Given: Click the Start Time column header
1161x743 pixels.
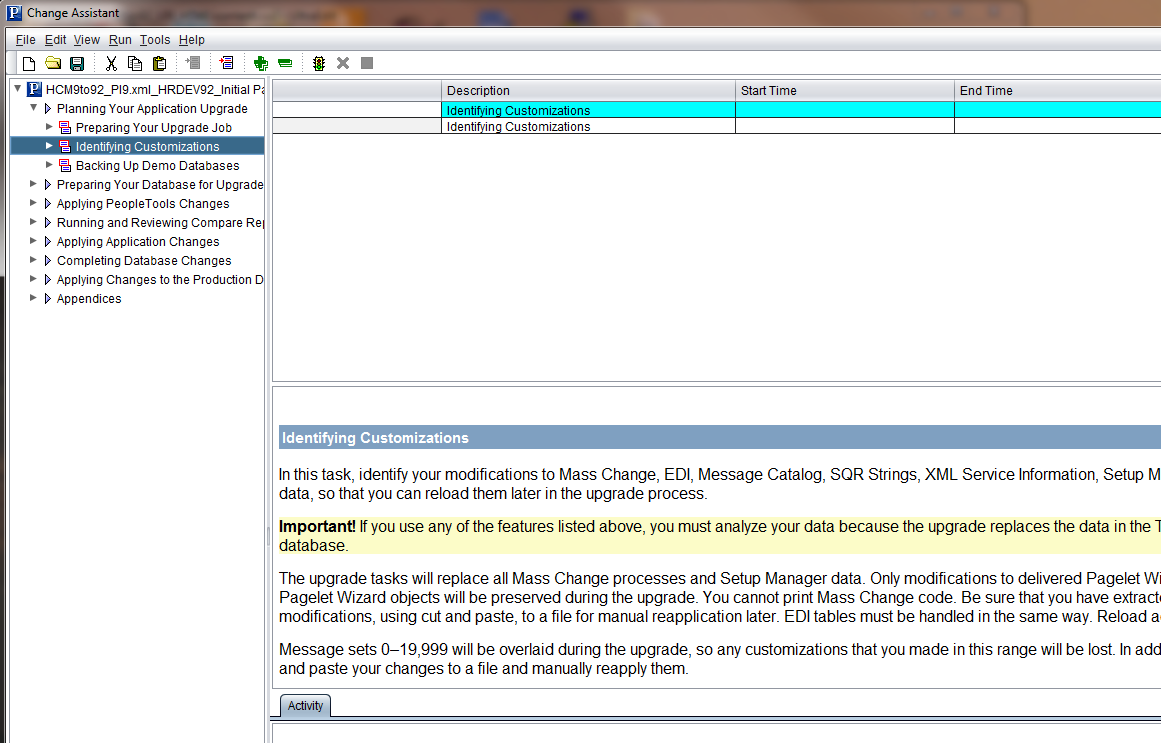Looking at the screenshot, I should [845, 90].
